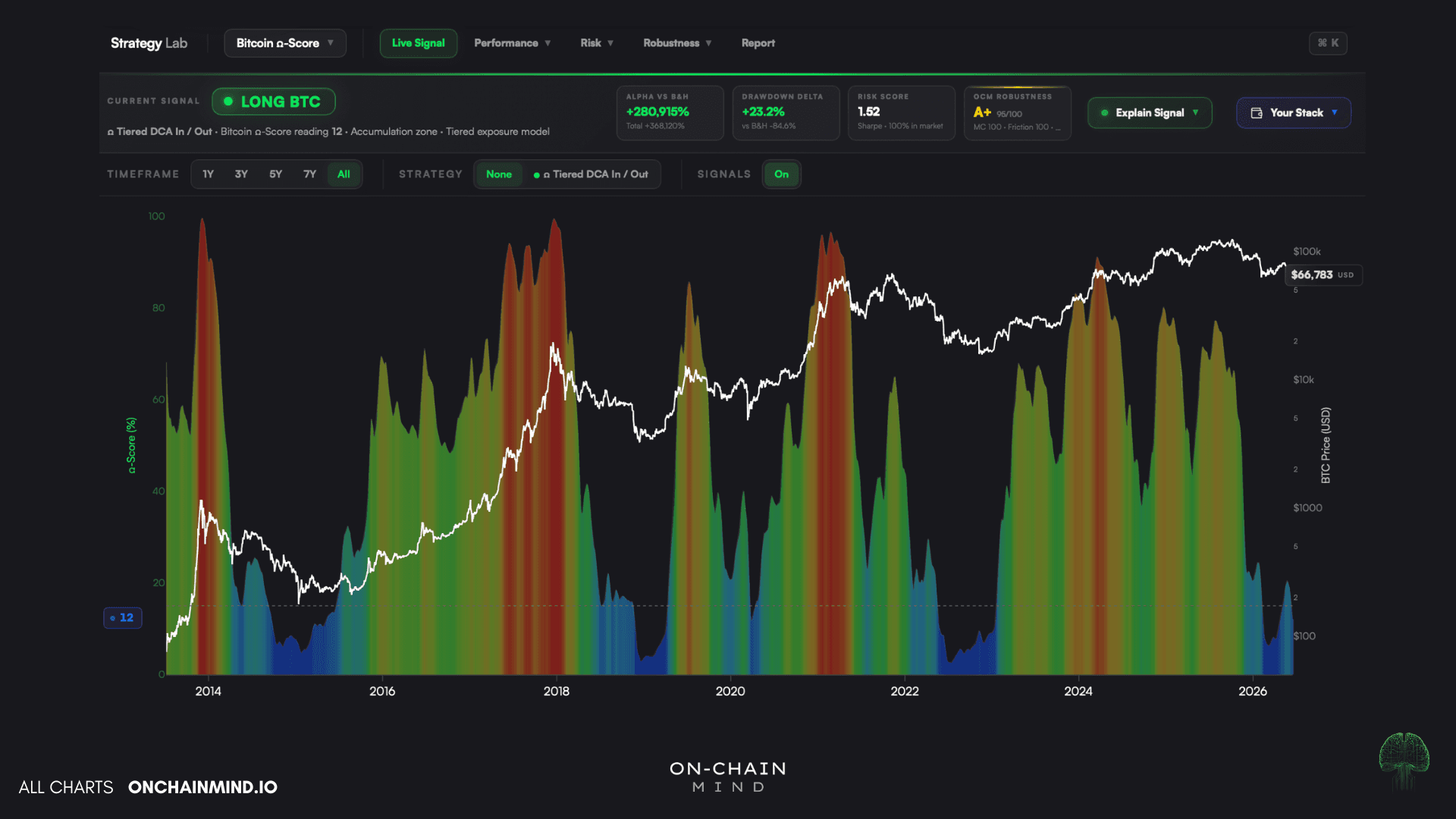Set strategy to None
The width and height of the screenshot is (1456, 819).
(x=499, y=174)
